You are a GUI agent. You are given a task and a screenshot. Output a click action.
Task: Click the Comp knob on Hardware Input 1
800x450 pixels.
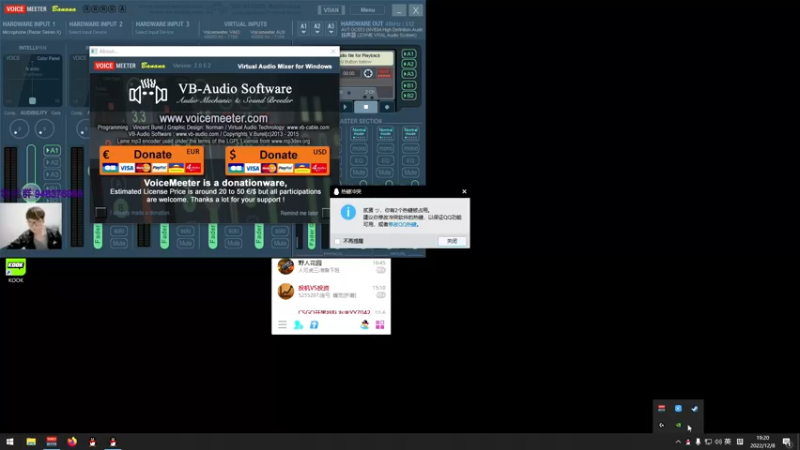pos(19,129)
